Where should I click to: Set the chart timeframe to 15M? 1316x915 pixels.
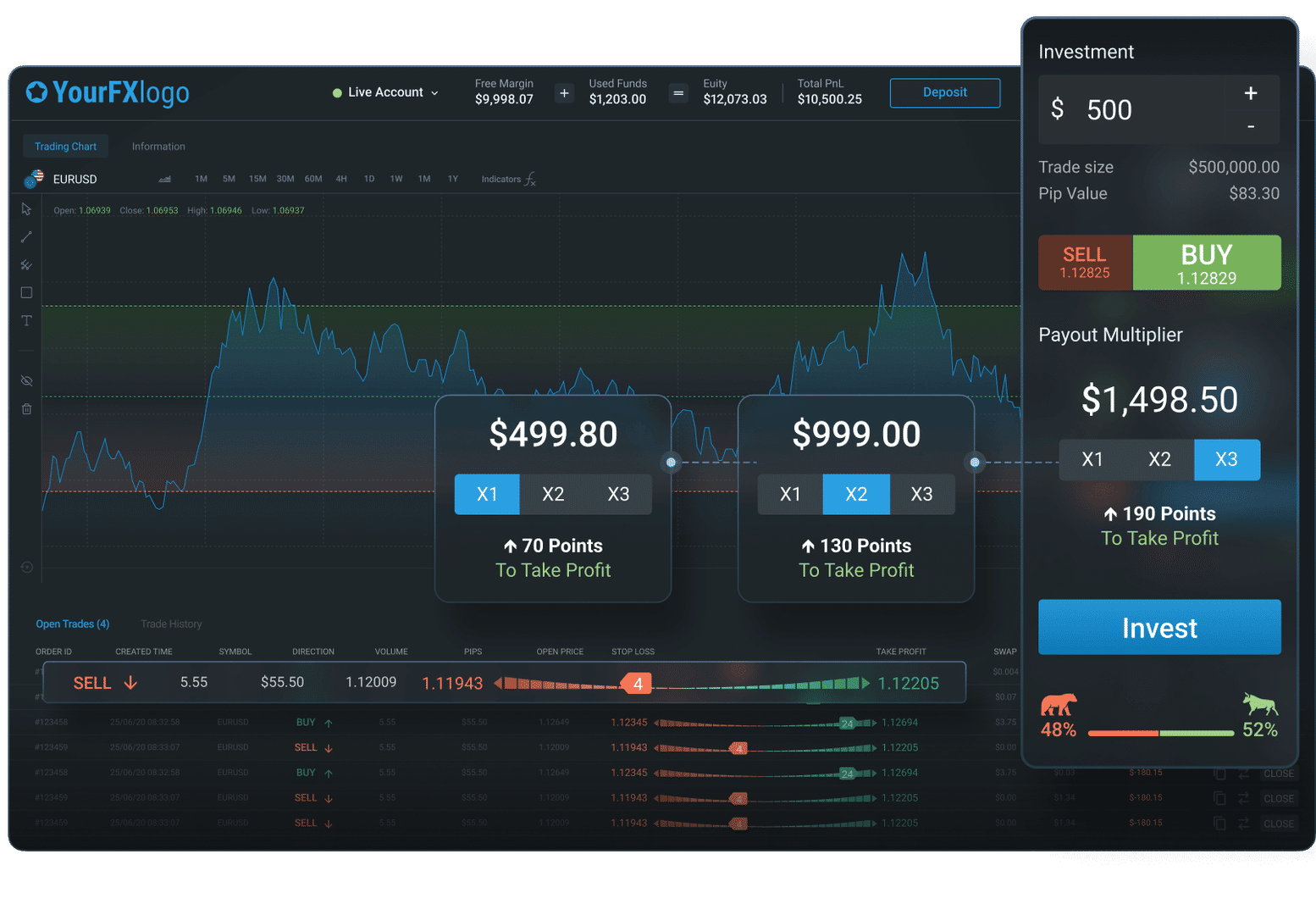pos(257,179)
